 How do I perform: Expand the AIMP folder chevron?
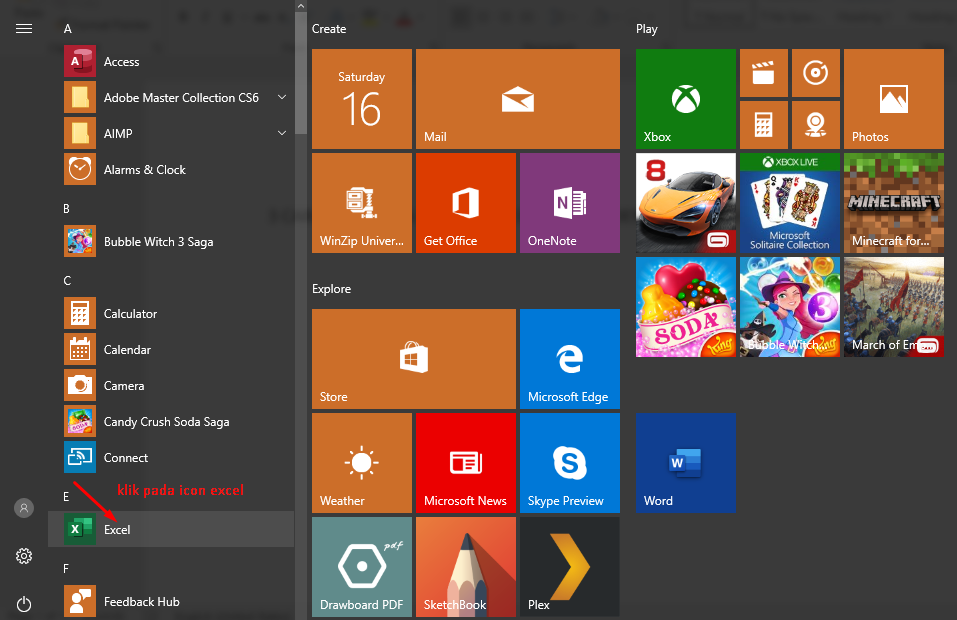click(x=282, y=133)
